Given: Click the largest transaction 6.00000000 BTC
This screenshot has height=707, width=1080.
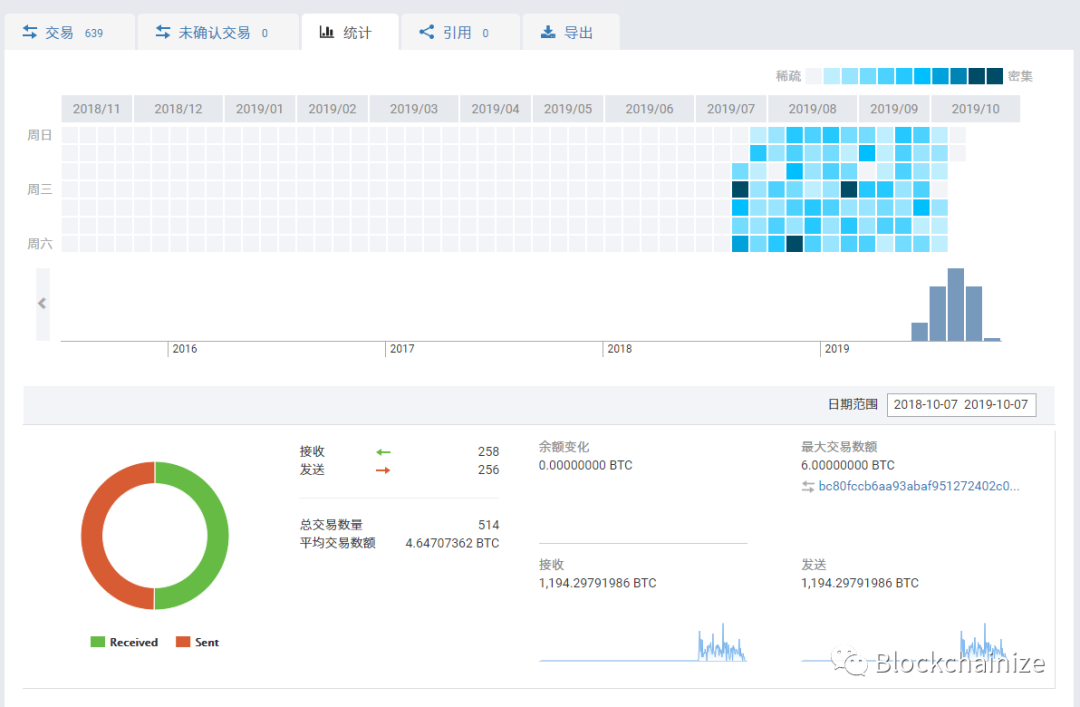Looking at the screenshot, I should (x=848, y=465).
